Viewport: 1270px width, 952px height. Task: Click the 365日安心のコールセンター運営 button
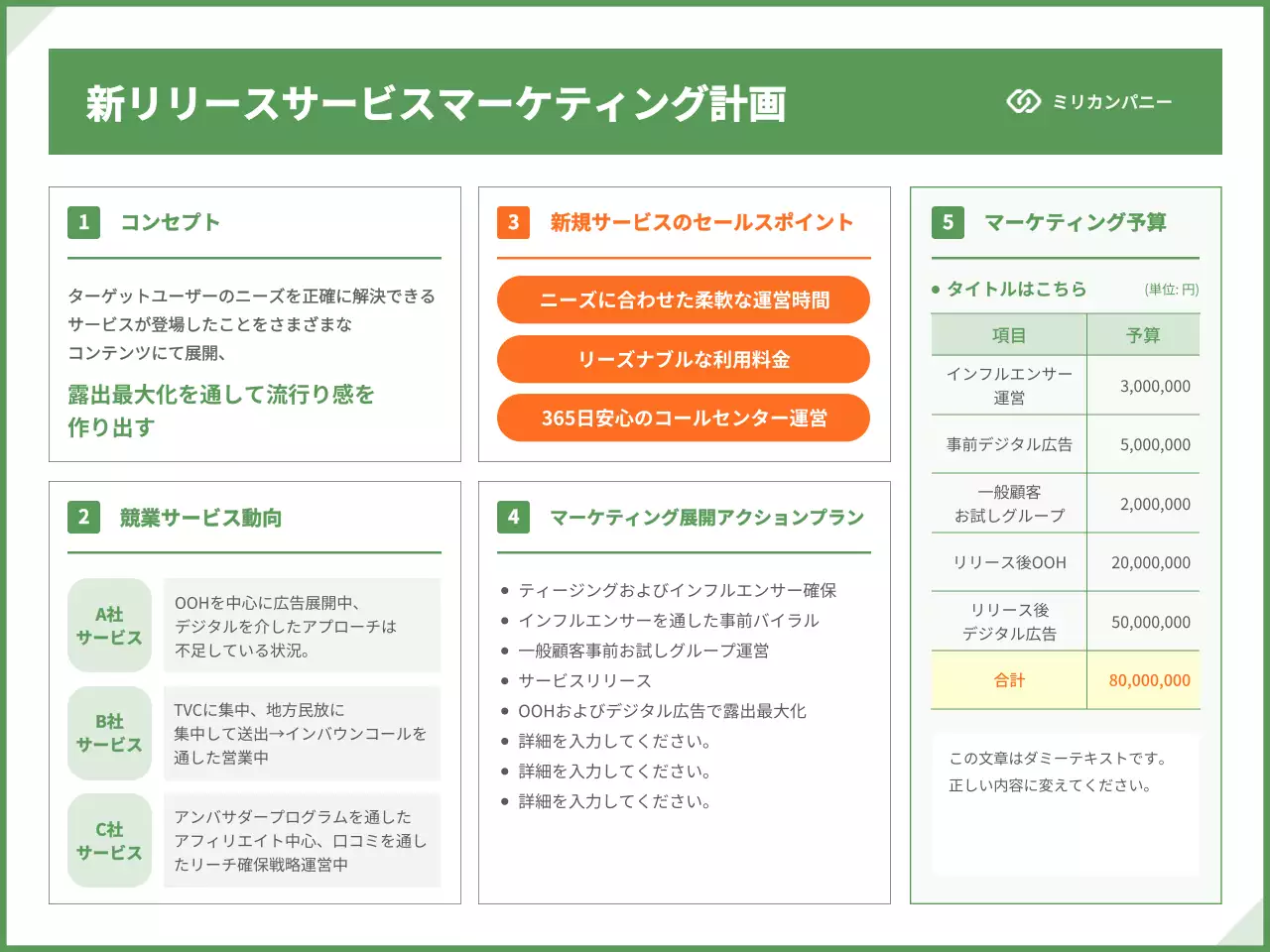tap(684, 417)
